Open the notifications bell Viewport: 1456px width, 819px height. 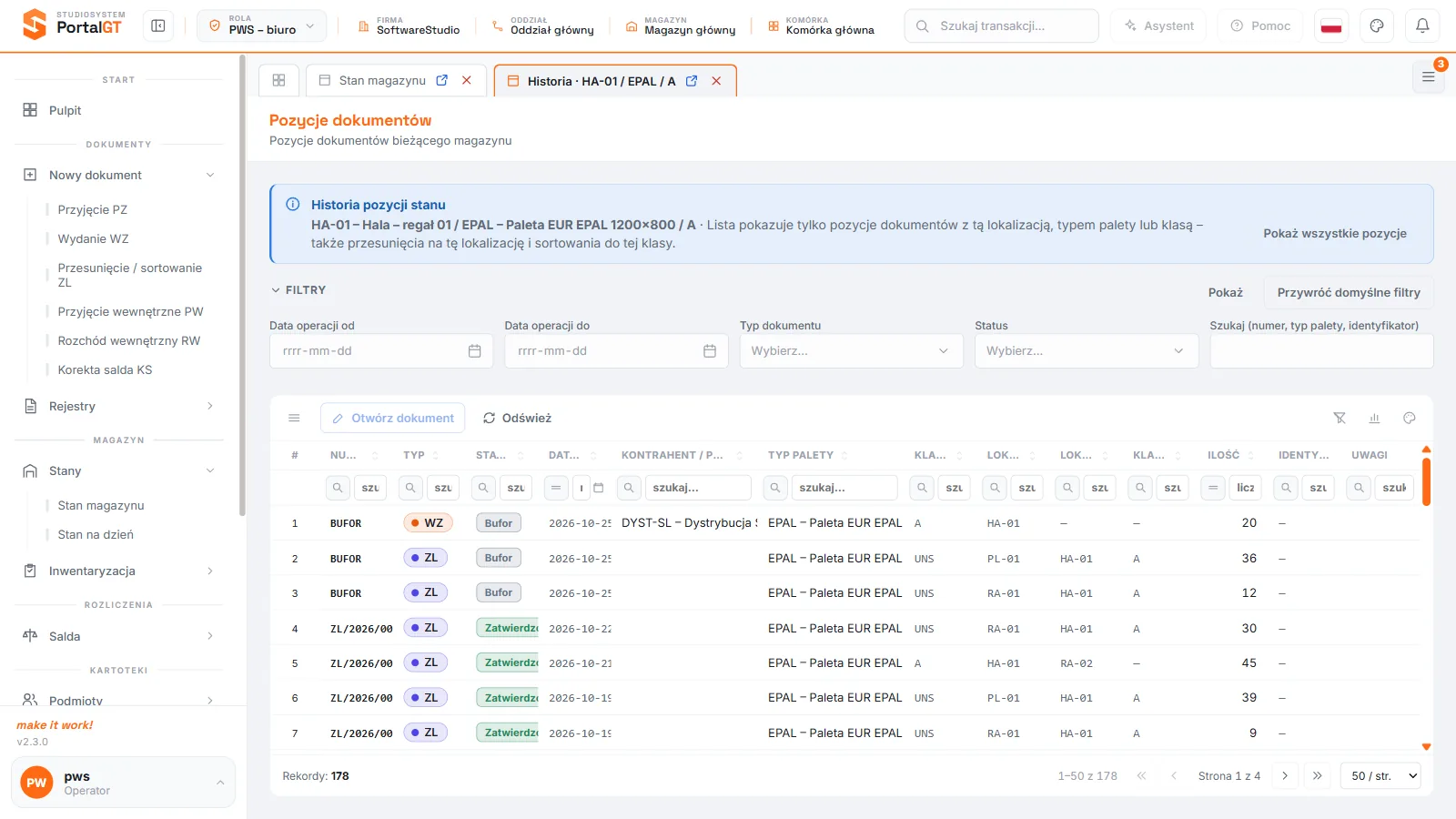(1422, 26)
